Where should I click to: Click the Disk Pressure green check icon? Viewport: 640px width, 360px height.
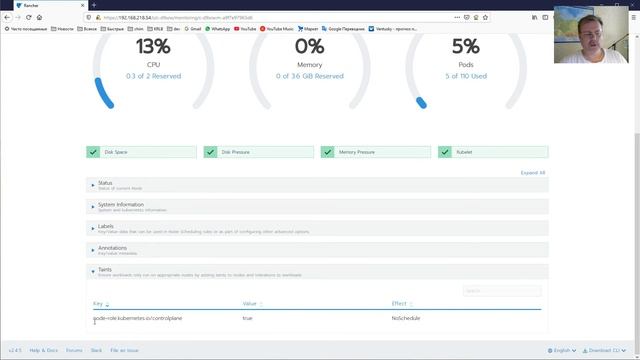click(210, 152)
